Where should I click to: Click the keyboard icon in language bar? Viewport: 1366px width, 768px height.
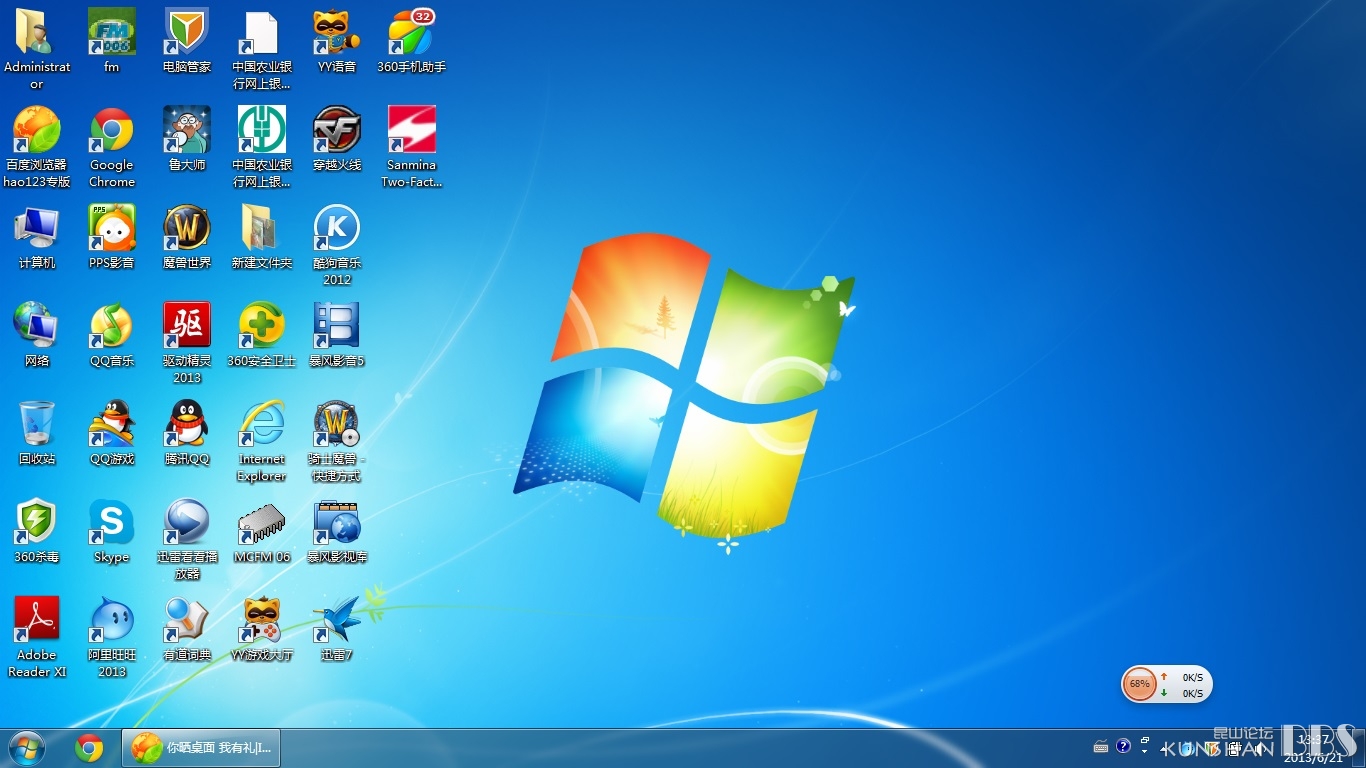(1101, 746)
